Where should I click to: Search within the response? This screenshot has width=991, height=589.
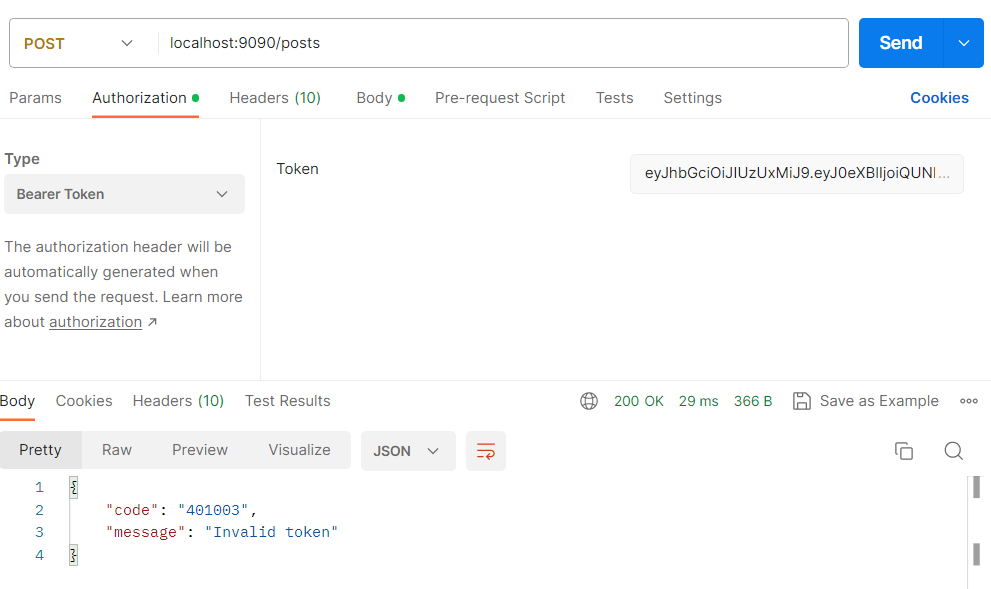(x=953, y=451)
